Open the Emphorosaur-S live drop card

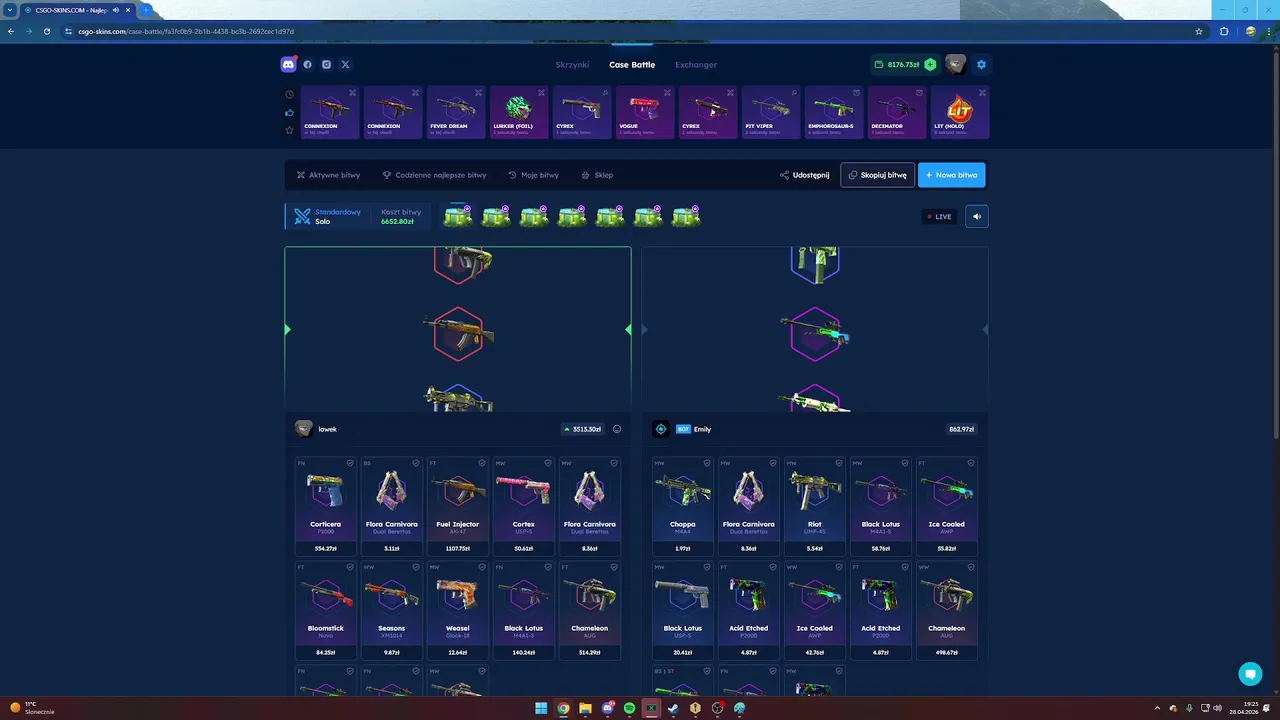(834, 112)
